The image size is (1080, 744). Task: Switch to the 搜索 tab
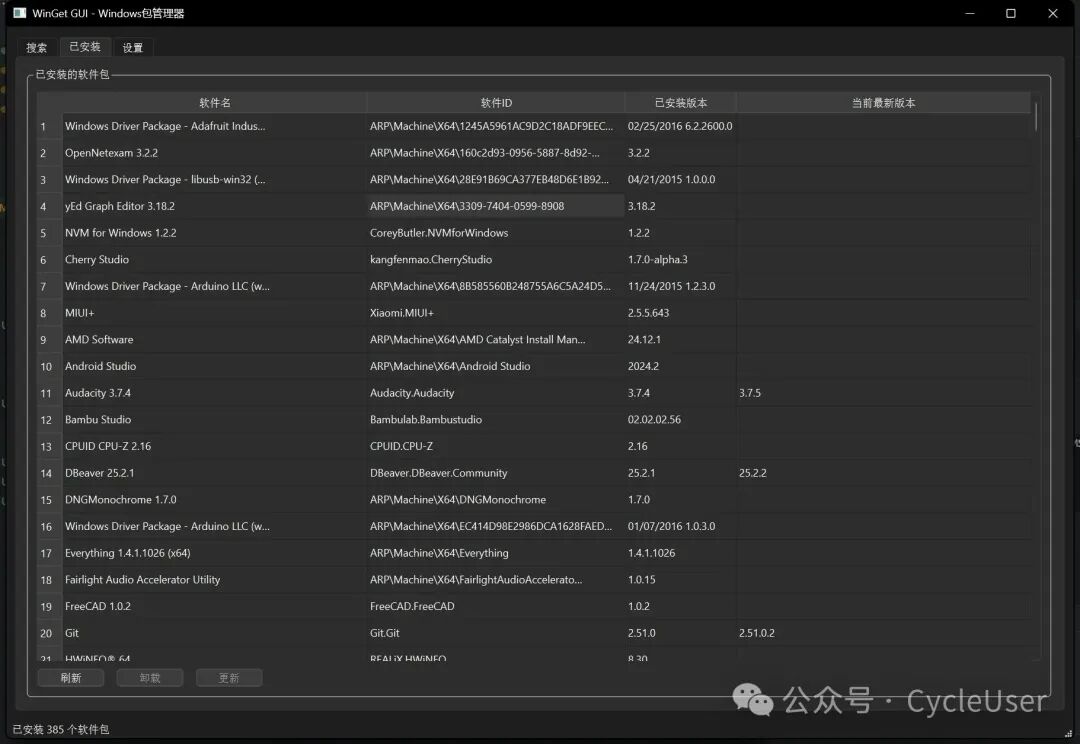coord(37,48)
